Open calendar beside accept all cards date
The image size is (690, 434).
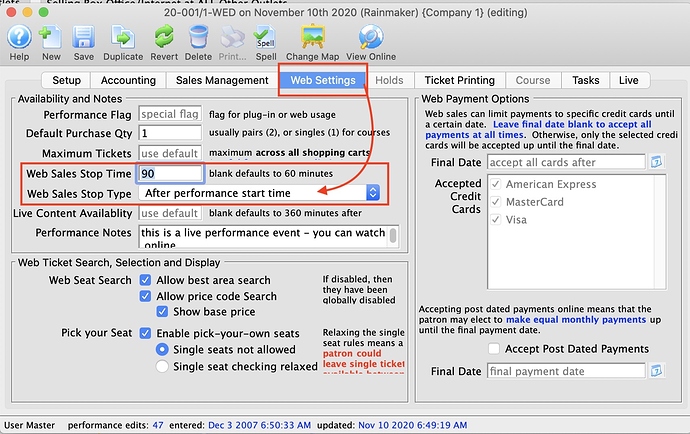656,162
